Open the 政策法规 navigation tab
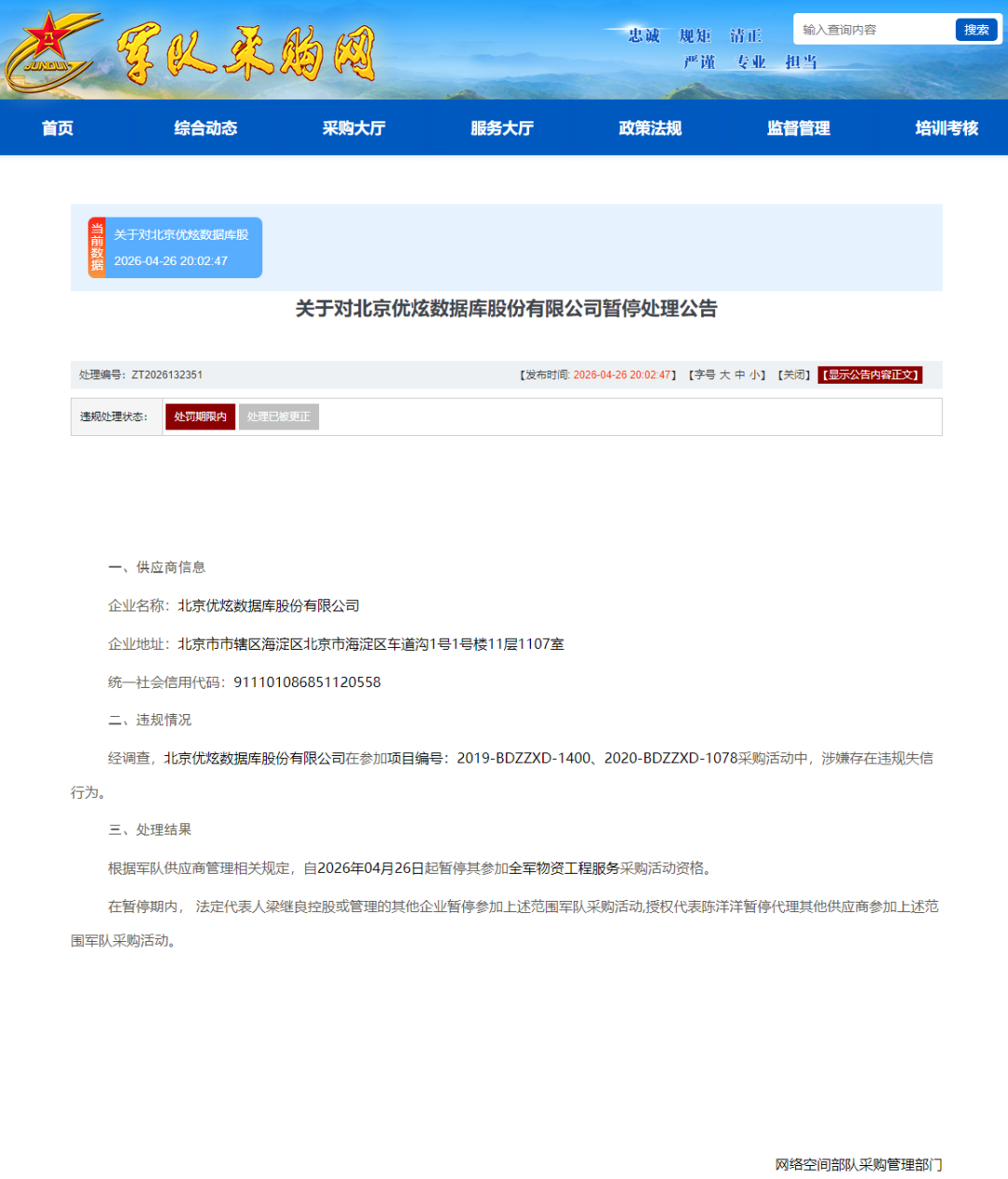Image resolution: width=1008 pixels, height=1179 pixels. 651,128
